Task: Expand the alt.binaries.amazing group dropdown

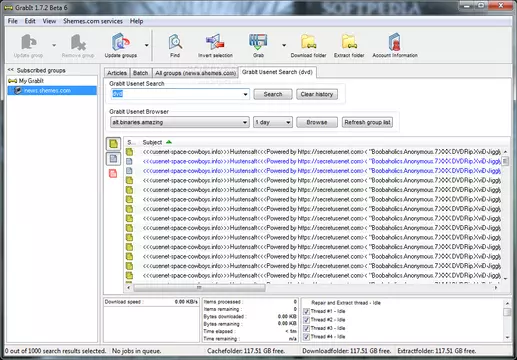Action: point(245,122)
